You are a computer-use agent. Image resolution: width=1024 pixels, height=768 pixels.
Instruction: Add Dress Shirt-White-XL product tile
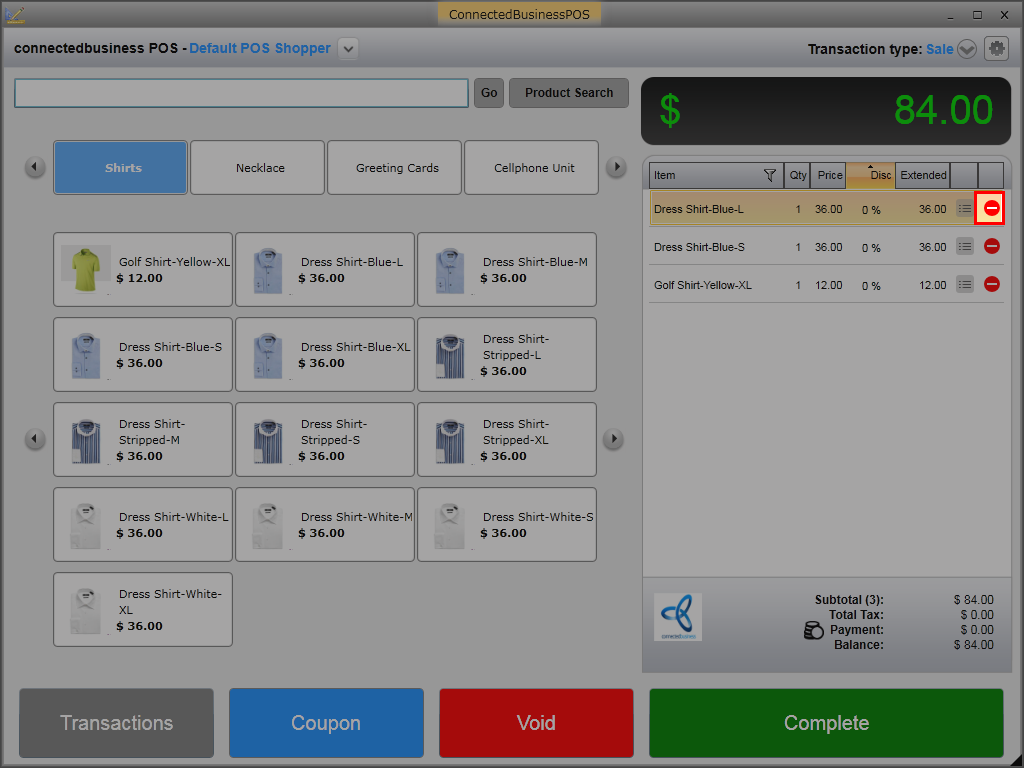point(143,609)
